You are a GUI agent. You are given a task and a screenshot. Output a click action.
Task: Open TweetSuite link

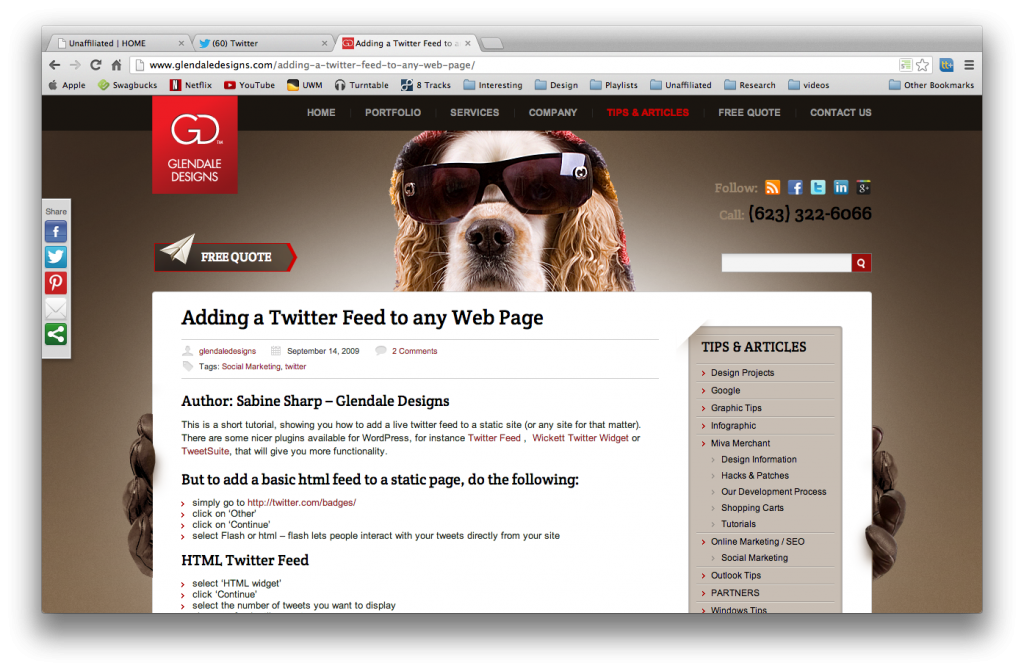tap(206, 451)
